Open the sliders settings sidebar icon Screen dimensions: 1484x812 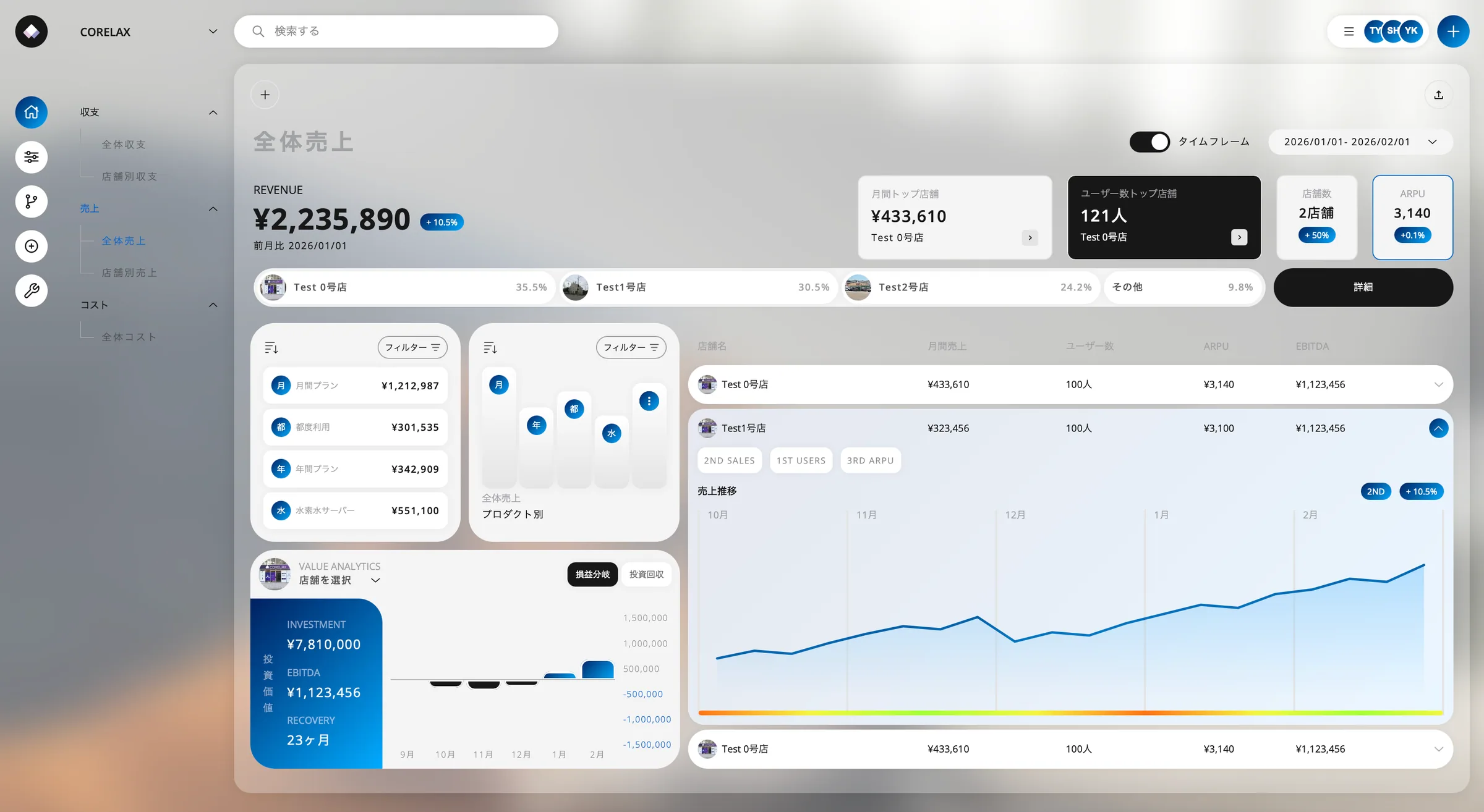coord(32,157)
